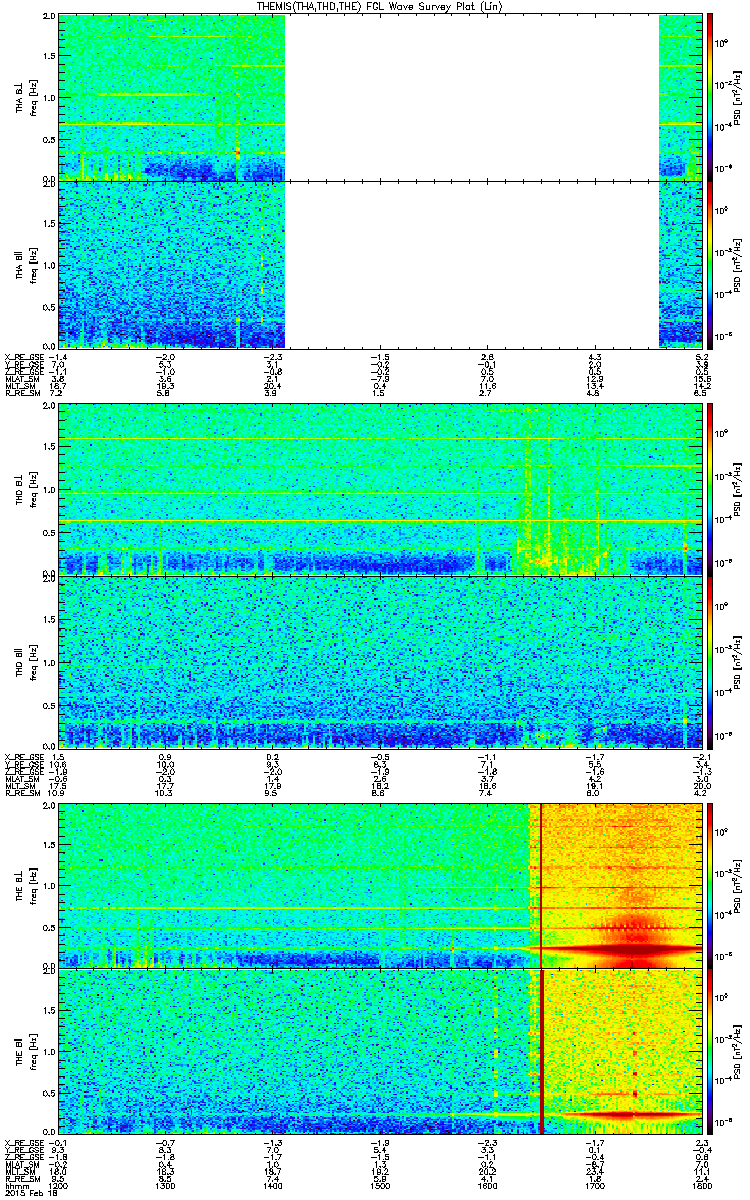This screenshot has width=750, height=1200.
Task: Select the 'THA BL freq [Hz]' axis label
Action: 25,97
